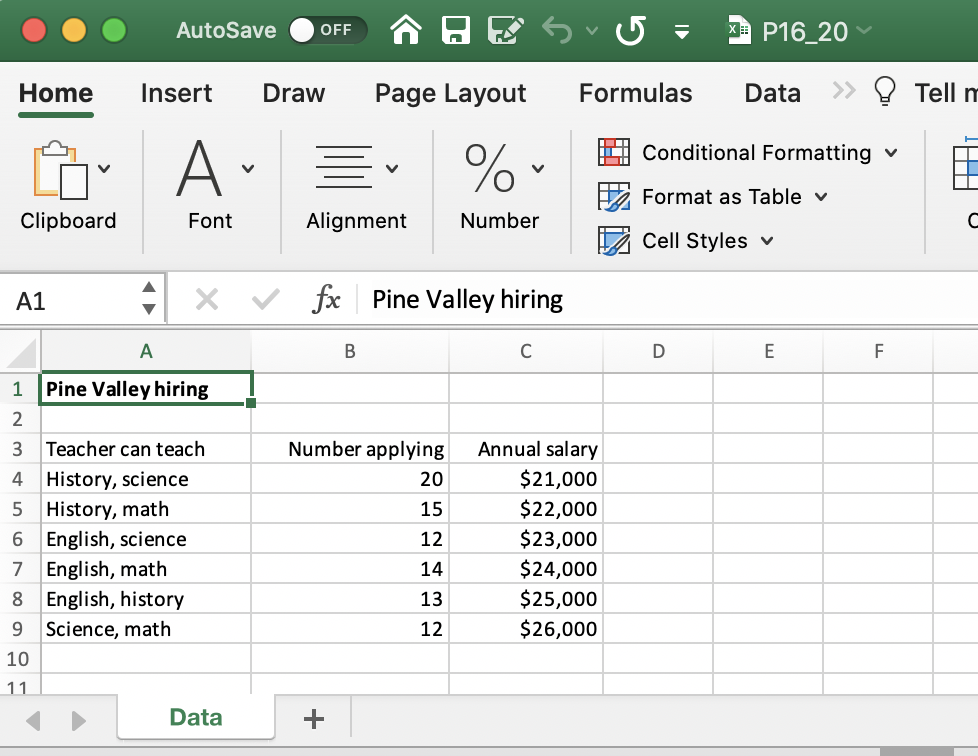Switch to the Formulas ribbon tab
The width and height of the screenshot is (978, 756).
click(635, 93)
